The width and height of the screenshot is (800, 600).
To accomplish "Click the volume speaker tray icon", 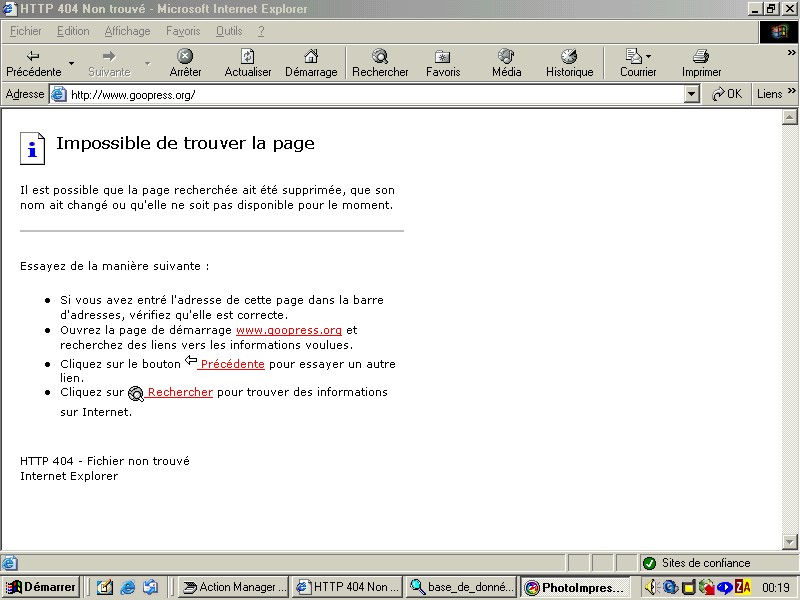I will click(652, 587).
